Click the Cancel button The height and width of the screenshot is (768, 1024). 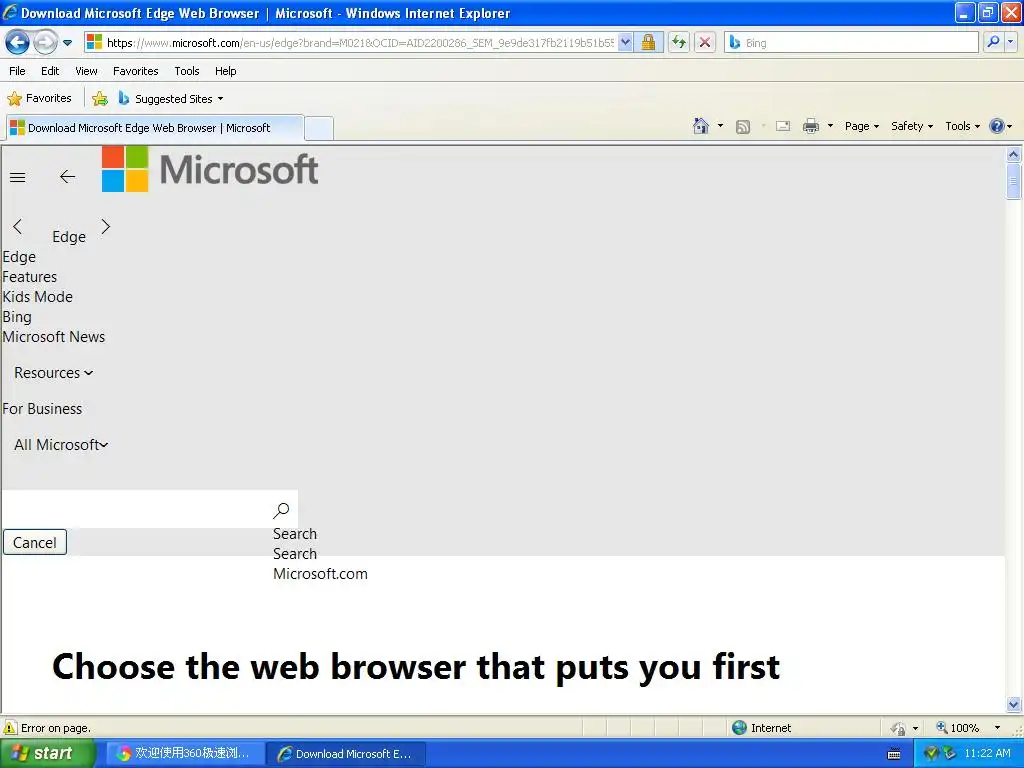point(35,543)
